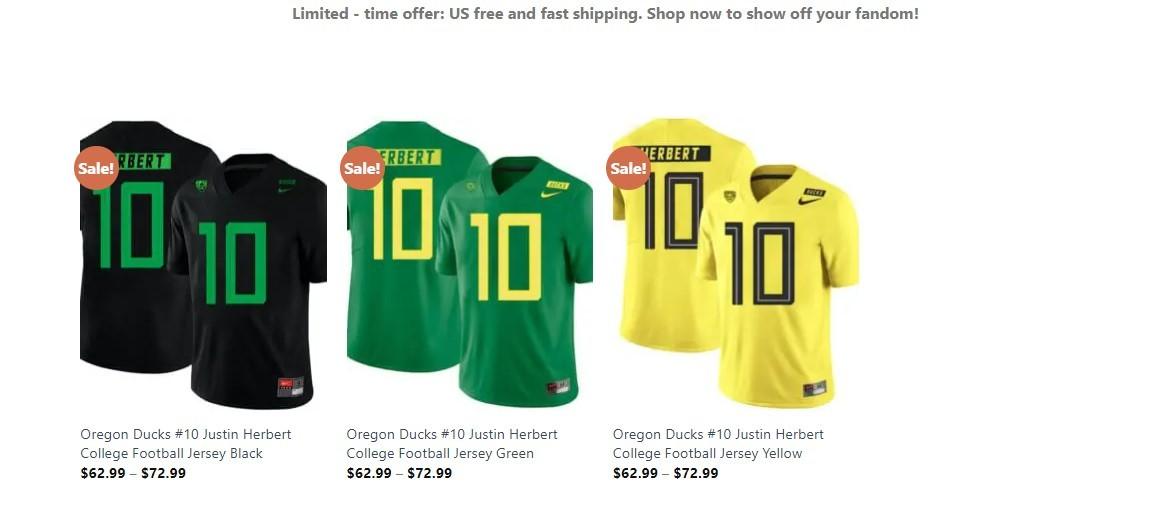Click the HERBERT nameplate on green jersey back
Image resolution: width=1170 pixels, height=525 pixels.
[407, 157]
